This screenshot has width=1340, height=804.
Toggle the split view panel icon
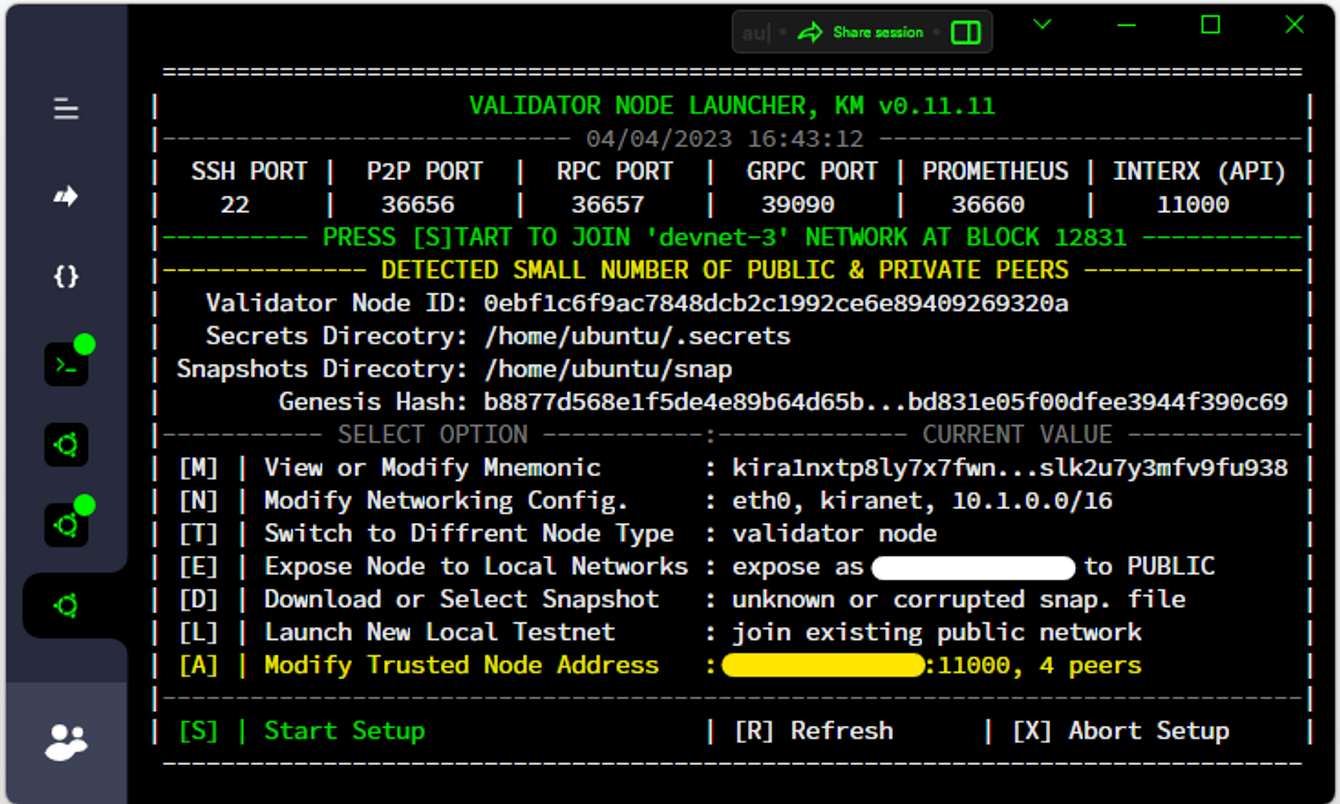pos(966,33)
